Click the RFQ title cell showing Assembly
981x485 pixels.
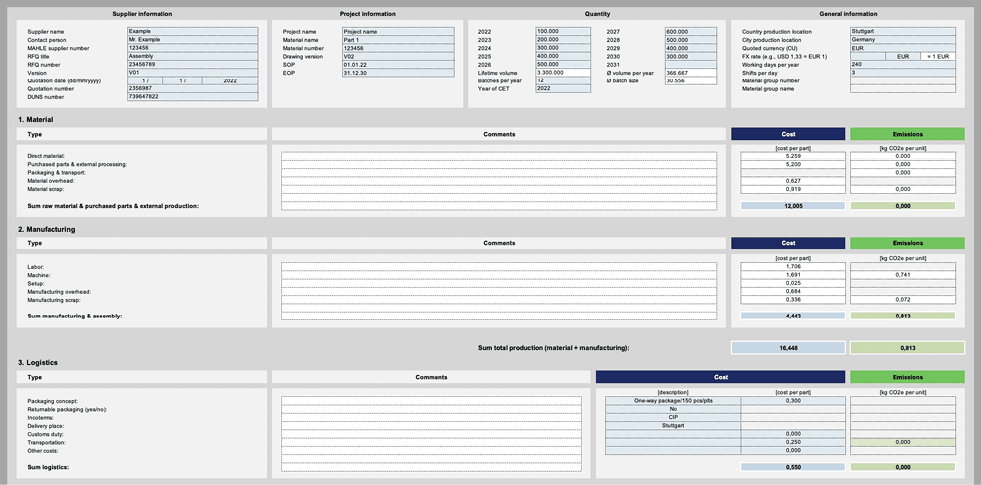point(192,56)
